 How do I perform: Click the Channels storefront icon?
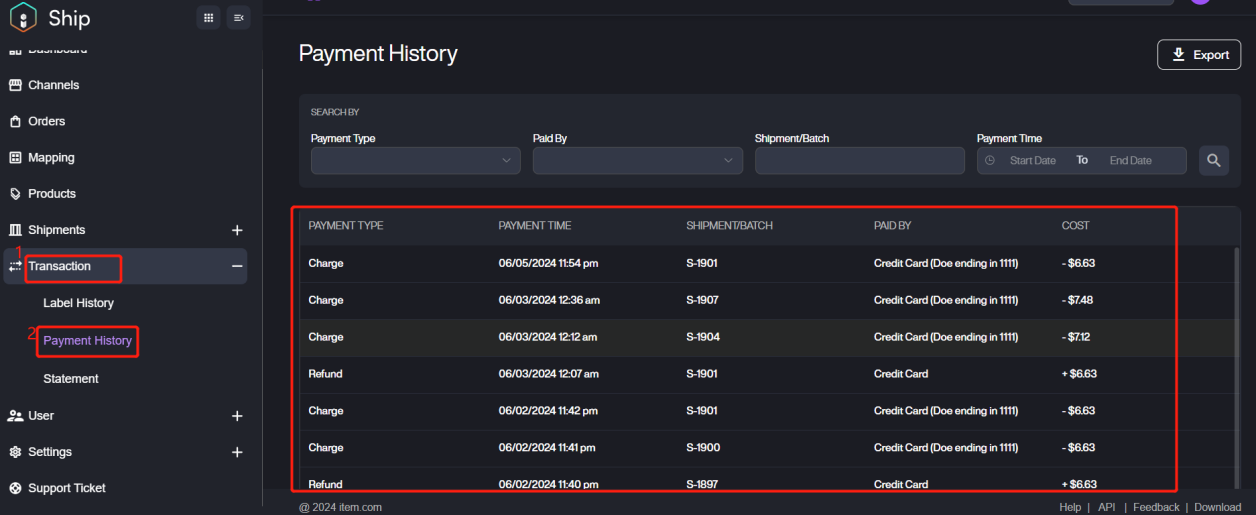15,85
